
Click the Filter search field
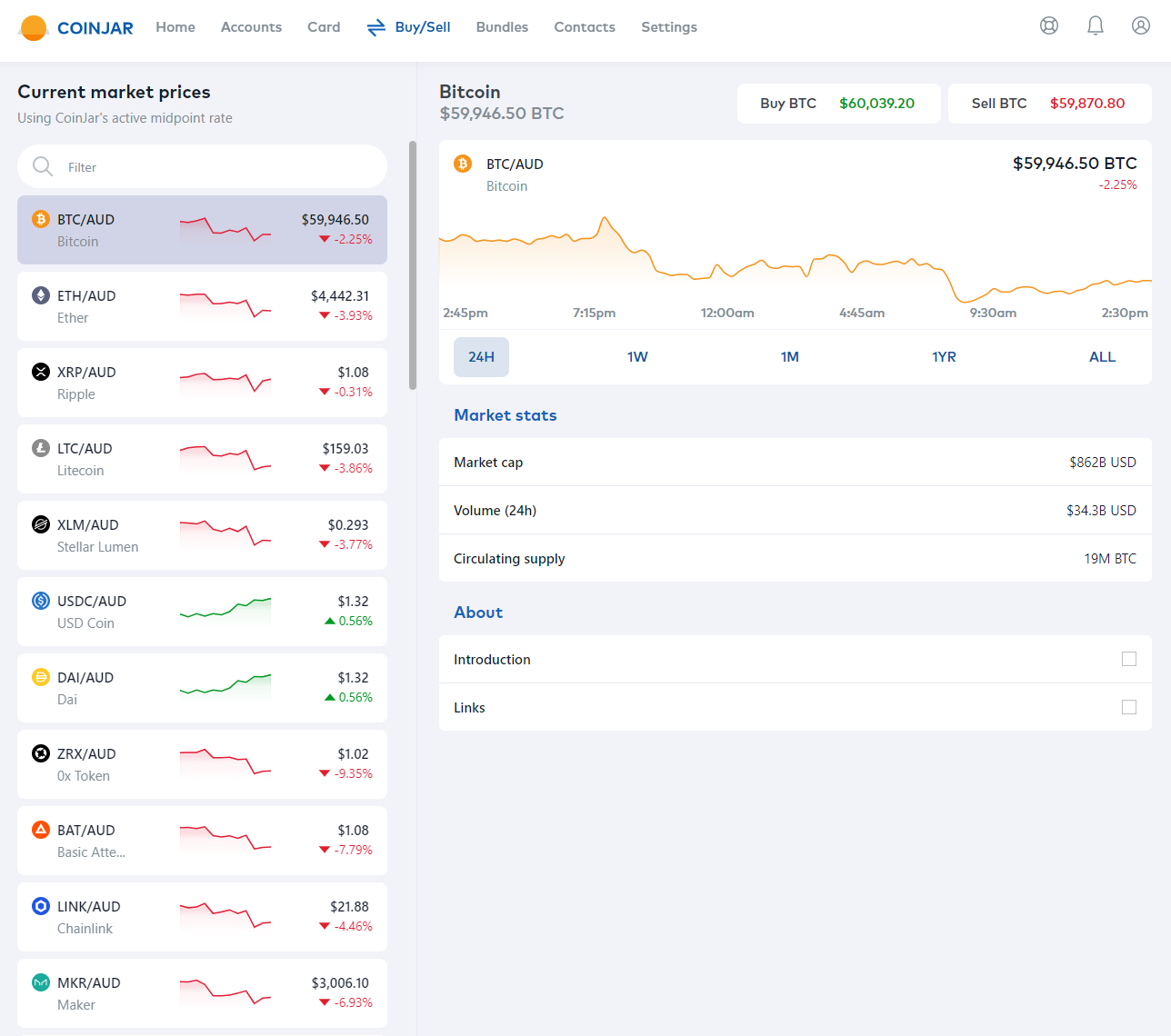202,166
